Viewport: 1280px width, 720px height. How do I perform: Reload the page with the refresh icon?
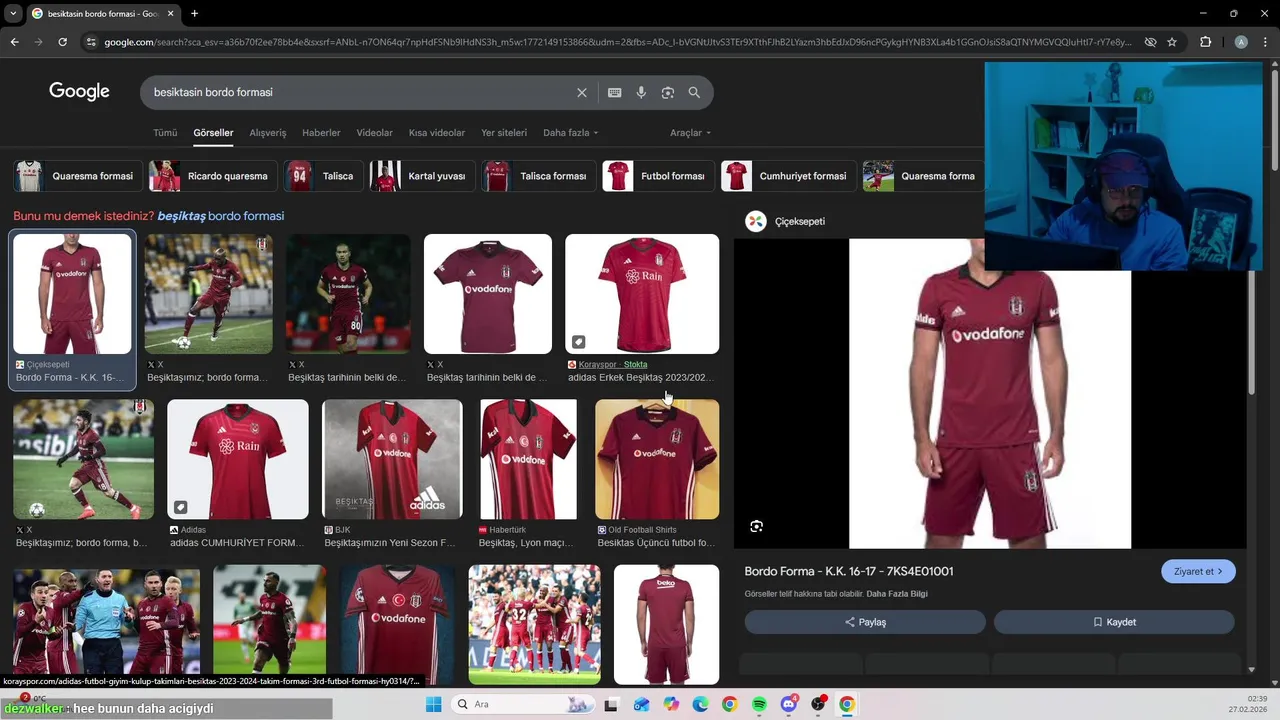pyautogui.click(x=62, y=42)
